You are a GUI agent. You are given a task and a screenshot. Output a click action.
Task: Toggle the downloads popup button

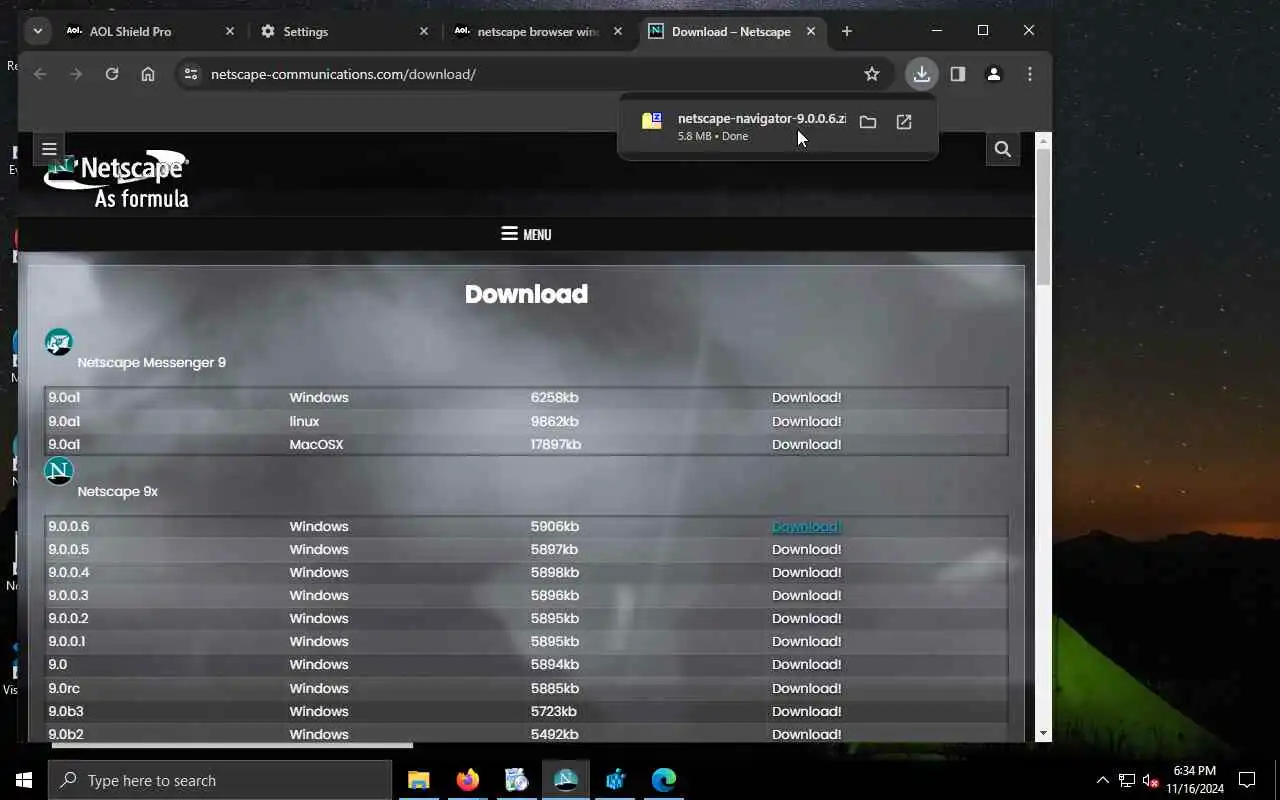click(x=922, y=74)
